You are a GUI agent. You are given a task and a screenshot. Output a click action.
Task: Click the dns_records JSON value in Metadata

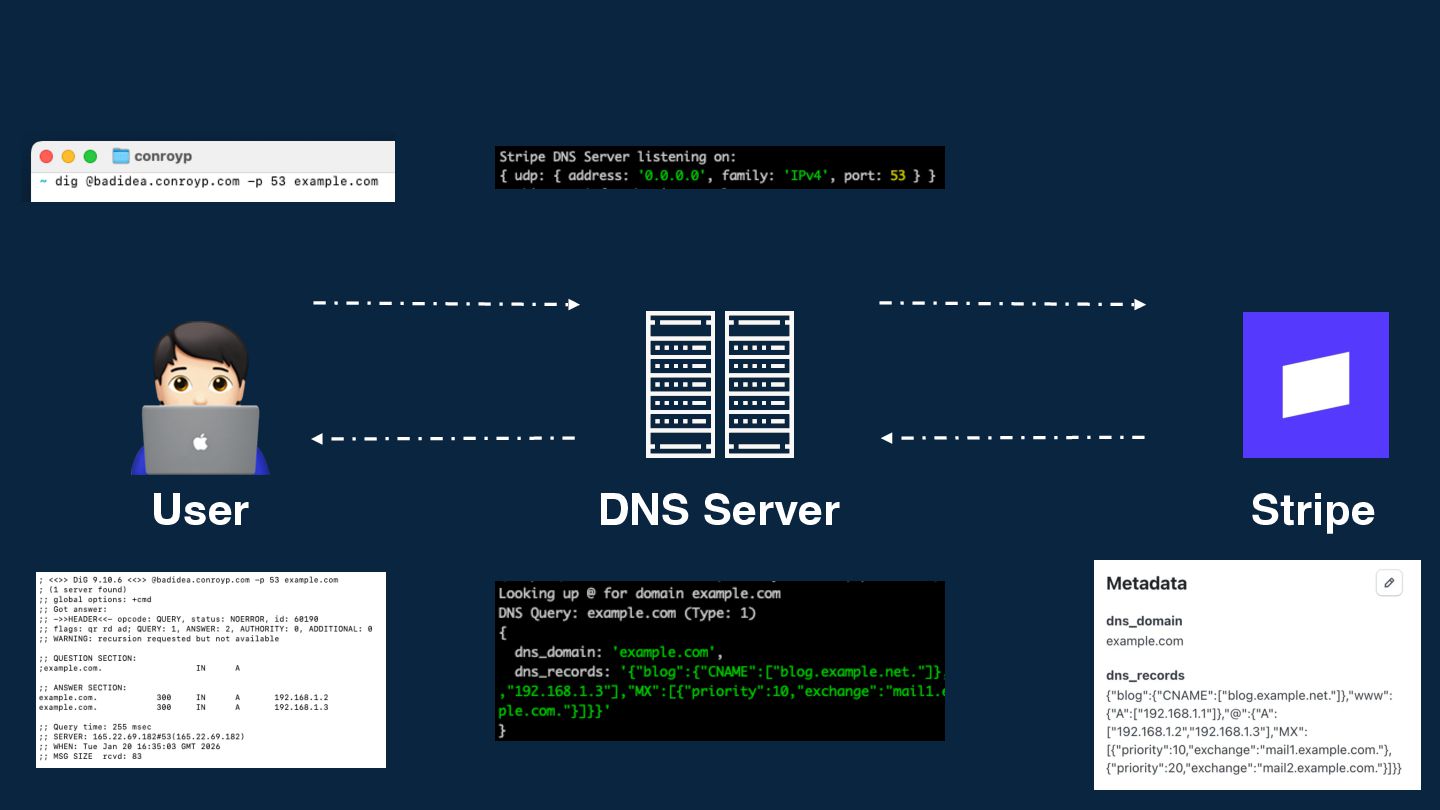[x=1254, y=731]
